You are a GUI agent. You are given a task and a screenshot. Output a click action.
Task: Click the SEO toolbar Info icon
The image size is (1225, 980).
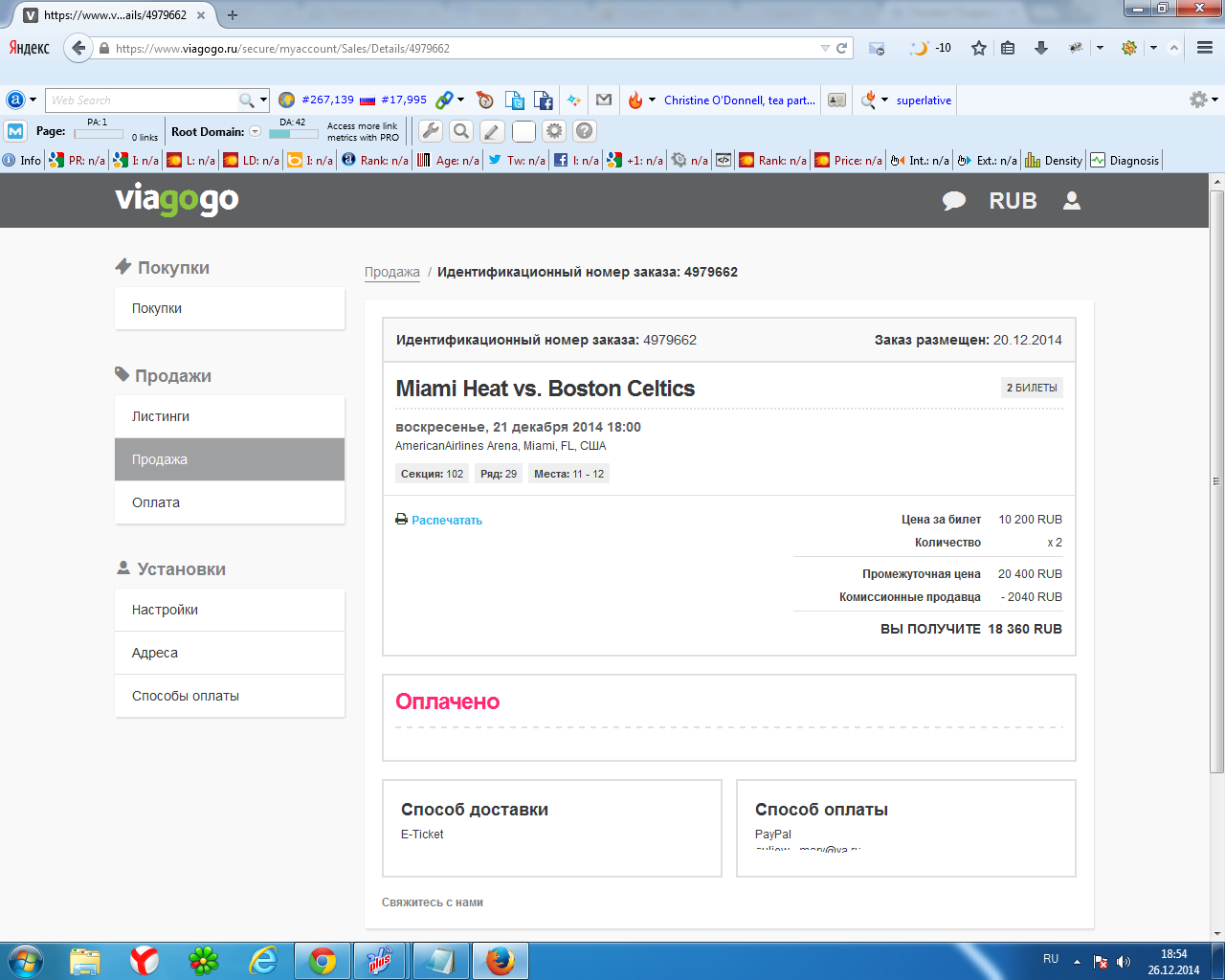pos(22,160)
